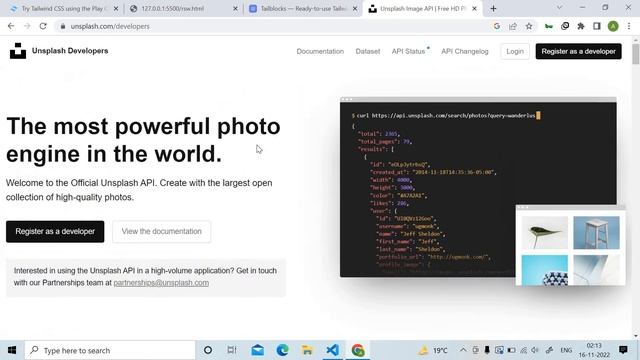
Task: Open Visual Studio Code from taskbar
Action: click(333, 350)
